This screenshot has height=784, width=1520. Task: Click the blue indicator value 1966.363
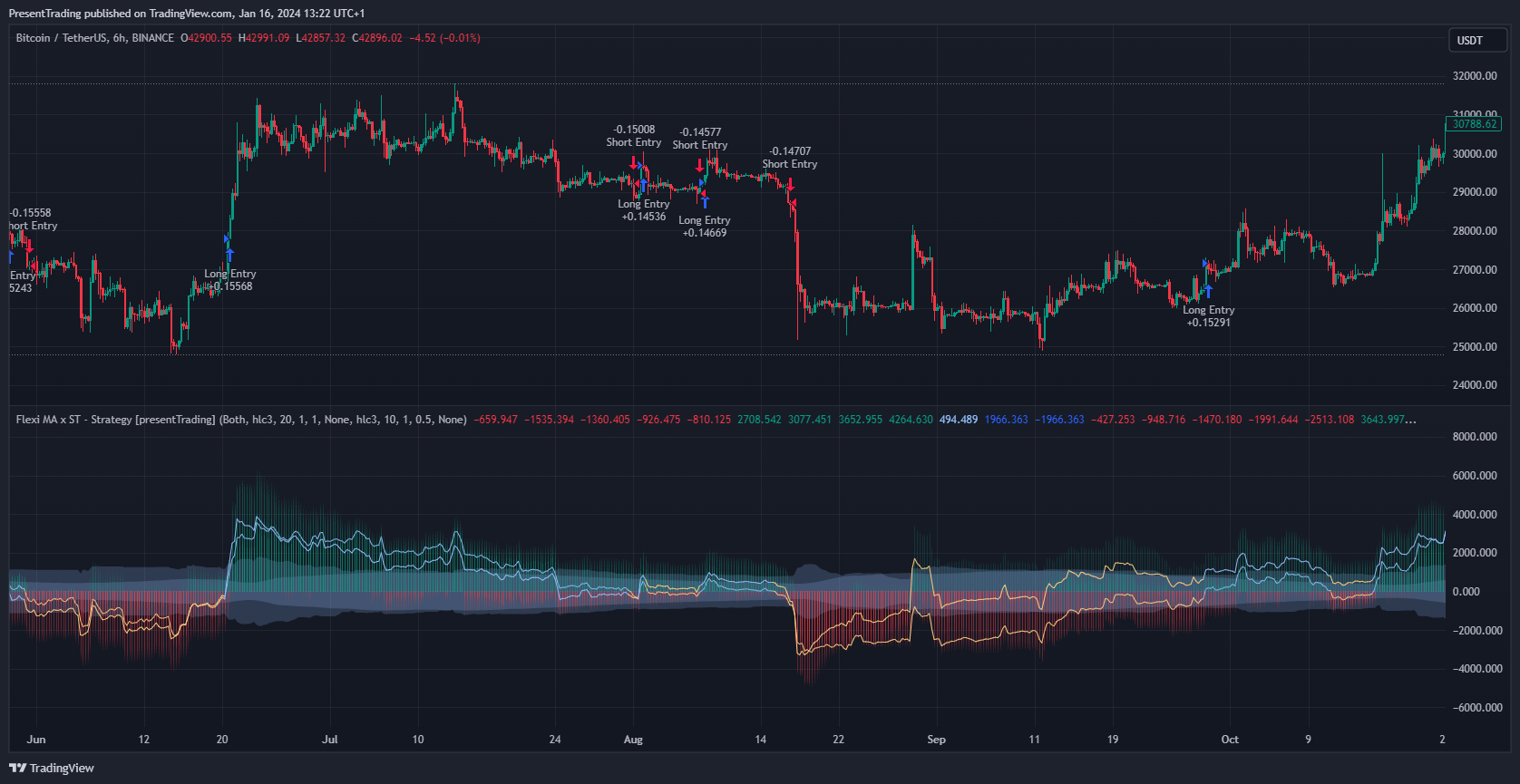pos(1007,420)
